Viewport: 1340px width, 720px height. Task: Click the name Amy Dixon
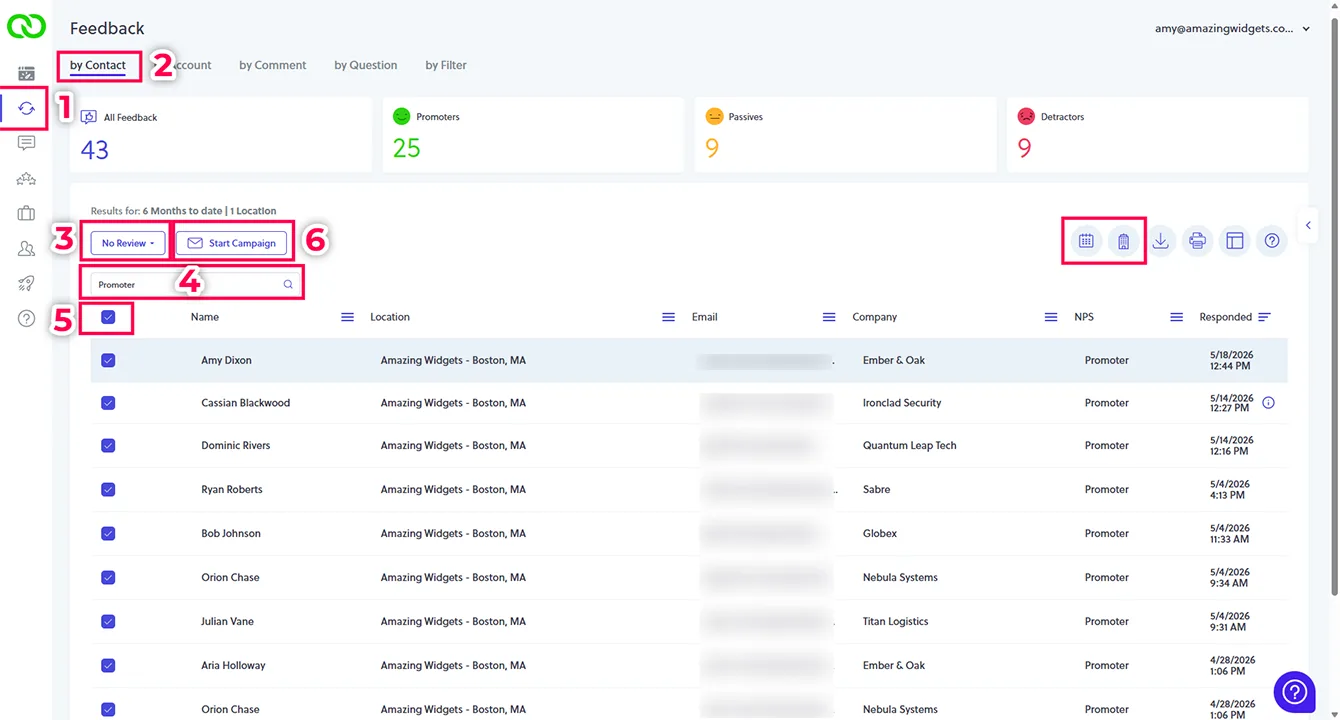point(227,360)
